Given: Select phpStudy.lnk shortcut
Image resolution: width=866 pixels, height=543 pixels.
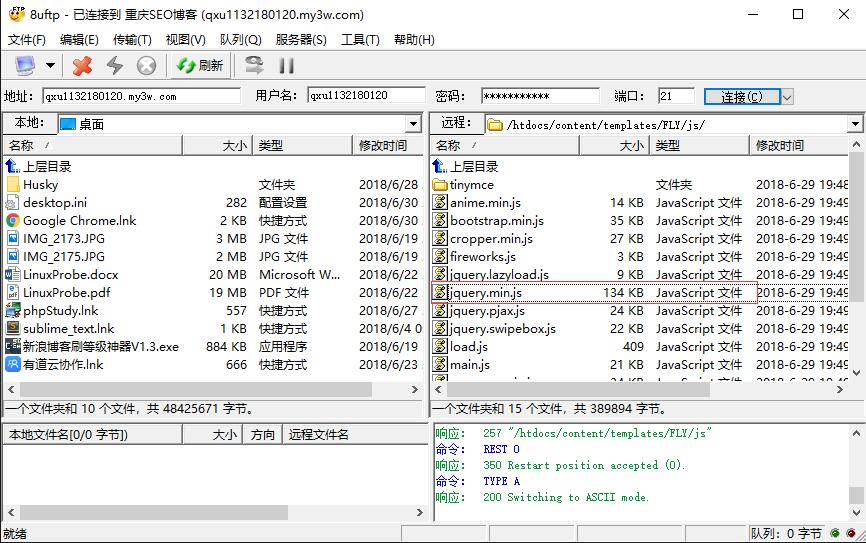Looking at the screenshot, I should point(52,310).
